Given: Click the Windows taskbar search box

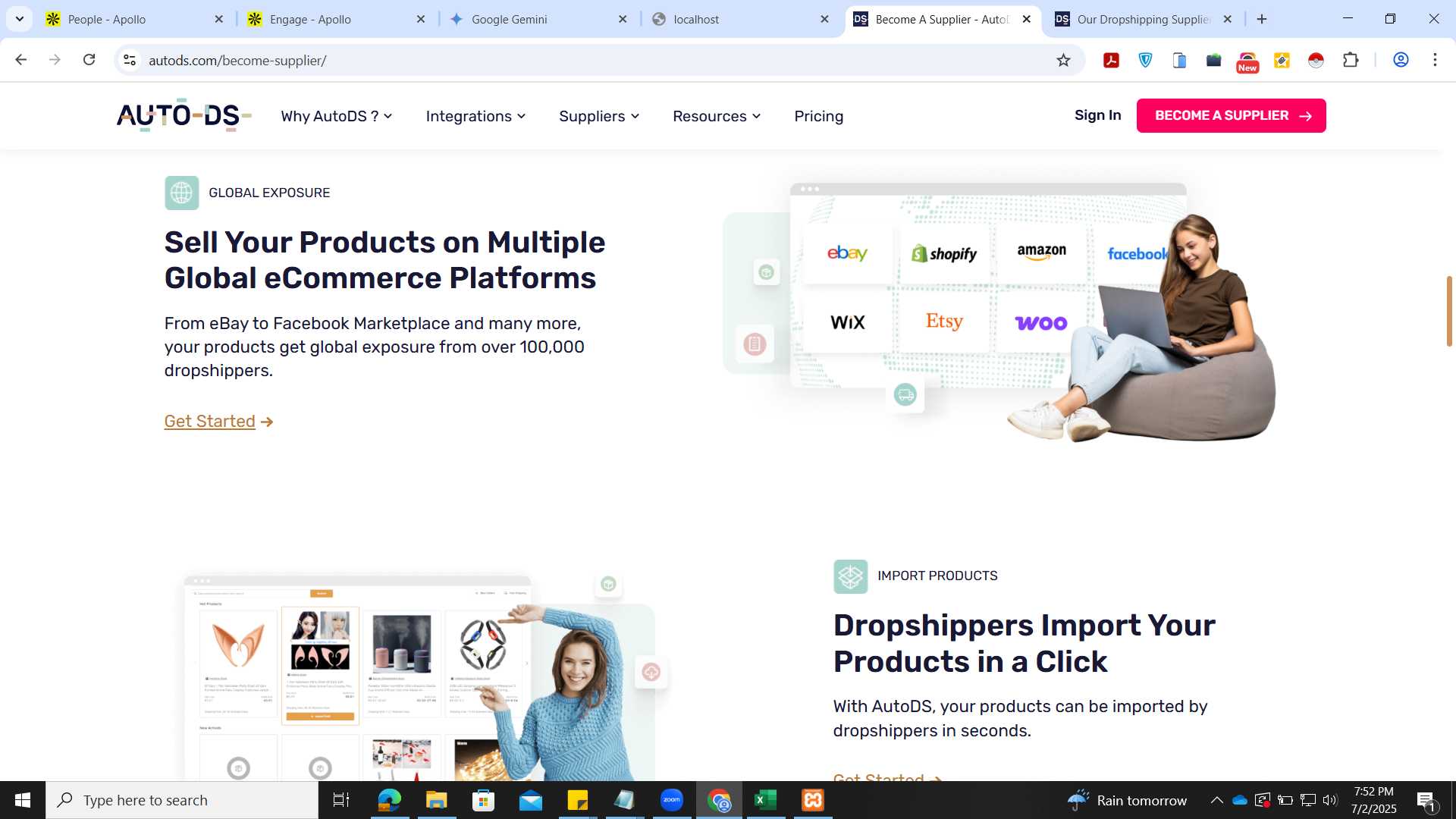Looking at the screenshot, I should click(x=182, y=800).
